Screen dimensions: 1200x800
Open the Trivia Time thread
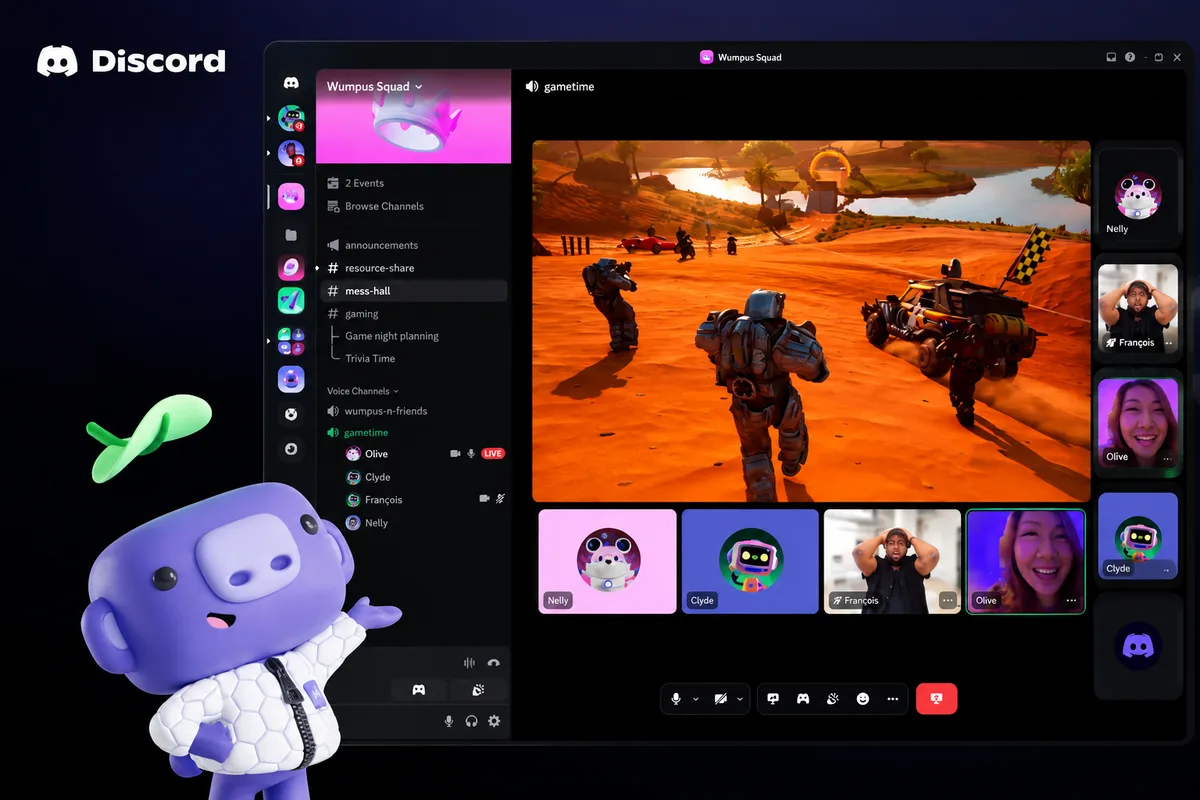point(370,358)
